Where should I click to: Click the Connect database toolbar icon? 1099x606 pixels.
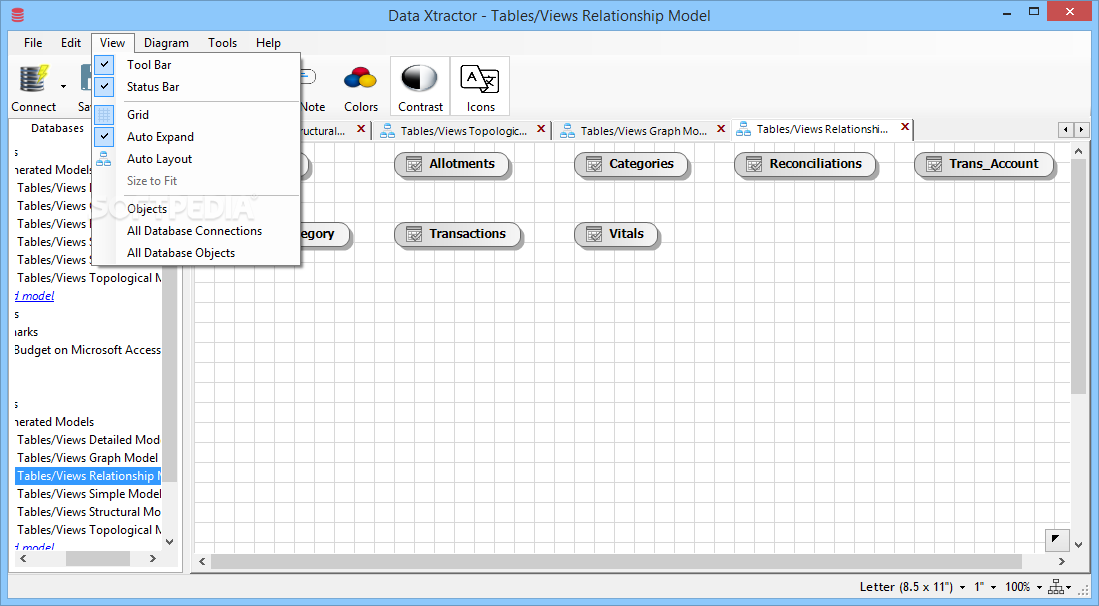(34, 78)
